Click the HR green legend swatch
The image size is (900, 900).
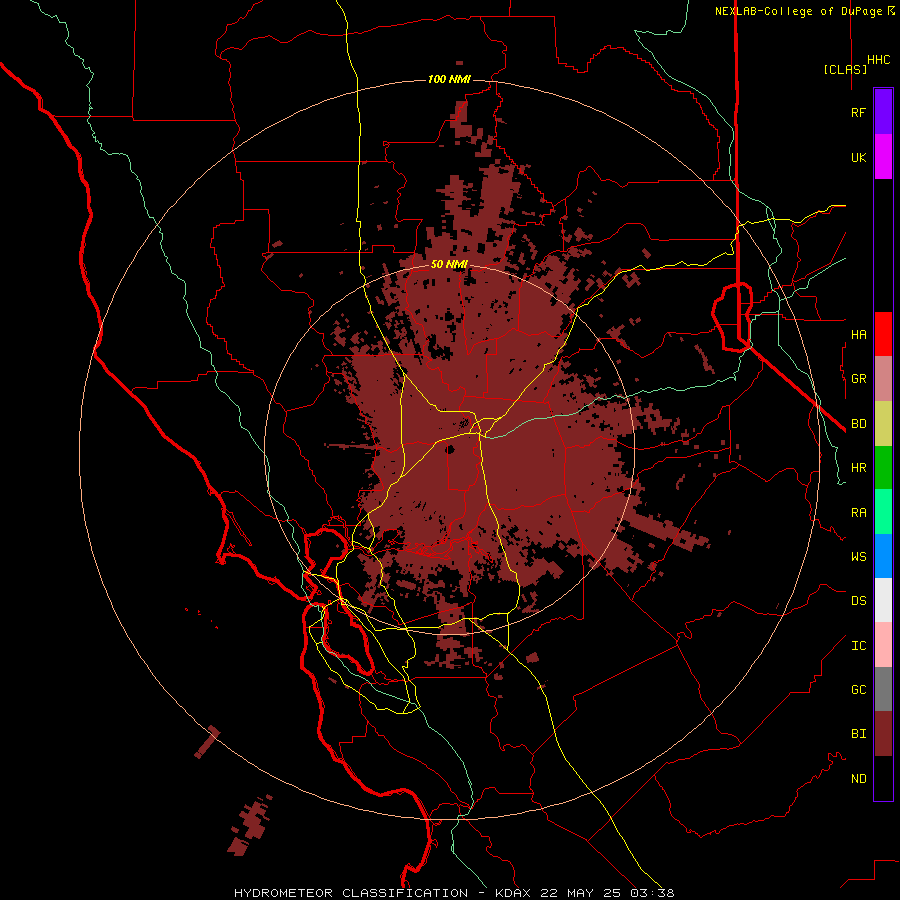pyautogui.click(x=883, y=468)
